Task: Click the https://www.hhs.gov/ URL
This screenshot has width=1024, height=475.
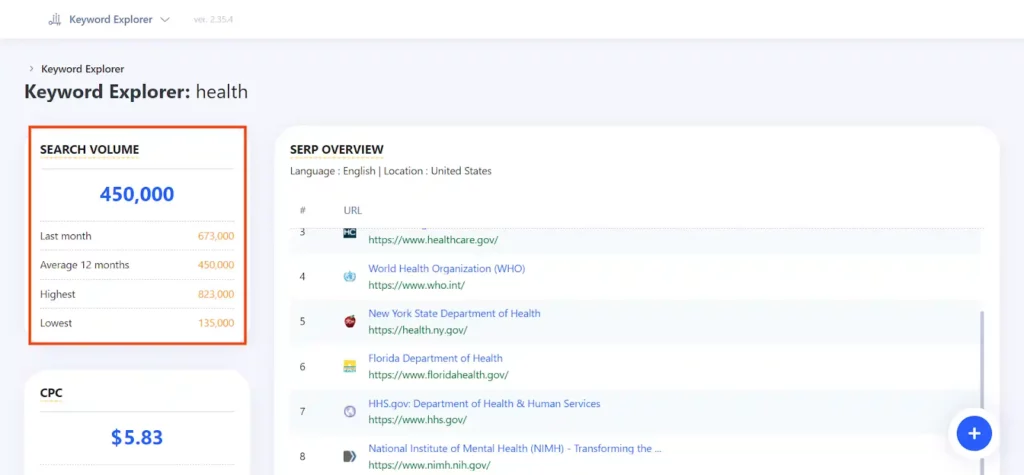Action: [417, 420]
